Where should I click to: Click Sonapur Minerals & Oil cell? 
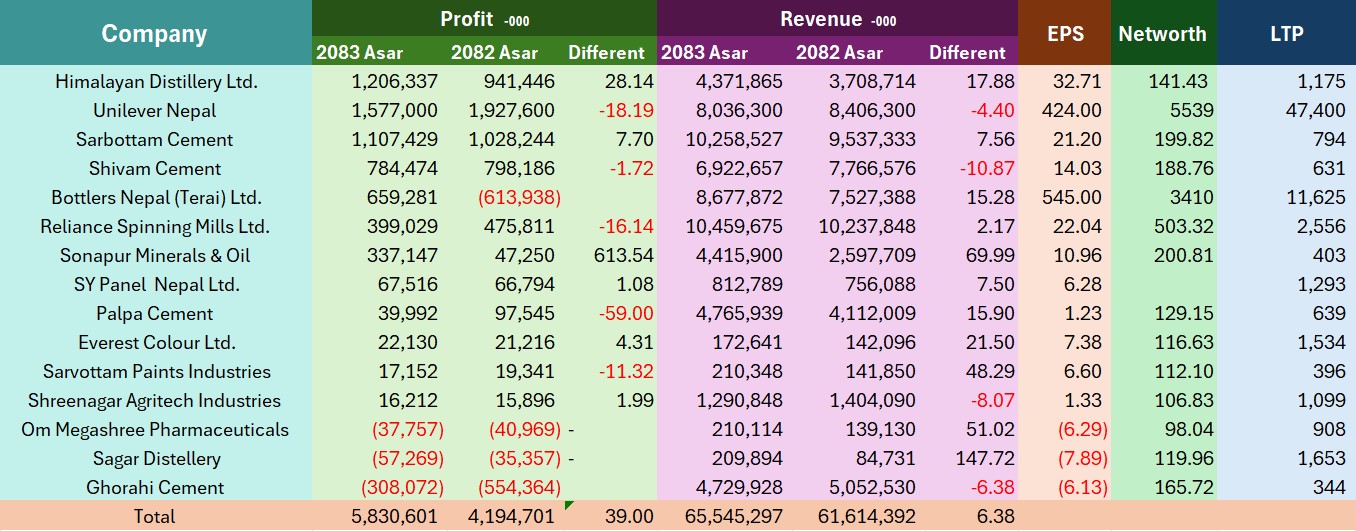click(x=155, y=255)
